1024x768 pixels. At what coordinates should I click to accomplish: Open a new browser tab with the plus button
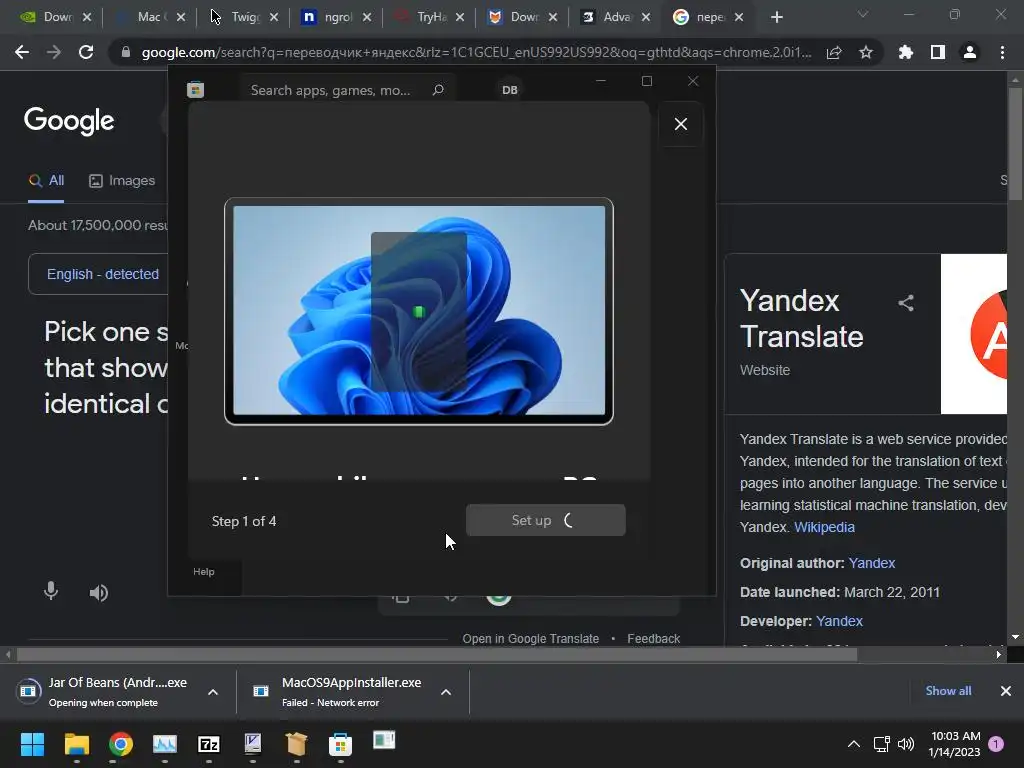tap(776, 17)
